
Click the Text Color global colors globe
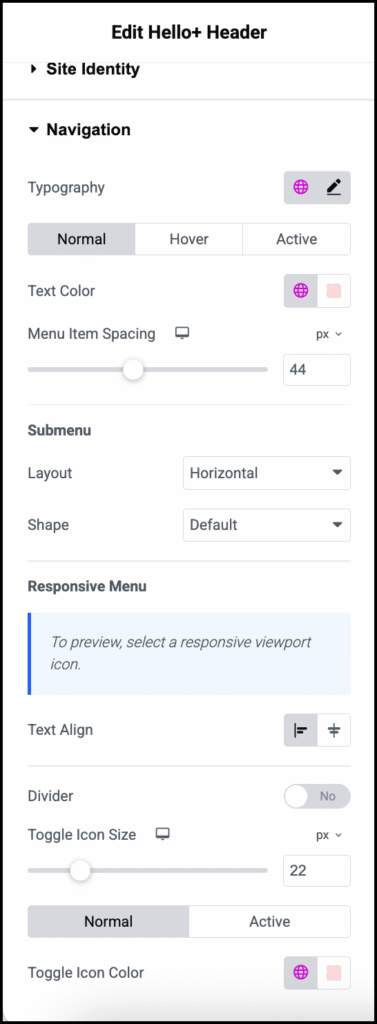[x=301, y=291]
